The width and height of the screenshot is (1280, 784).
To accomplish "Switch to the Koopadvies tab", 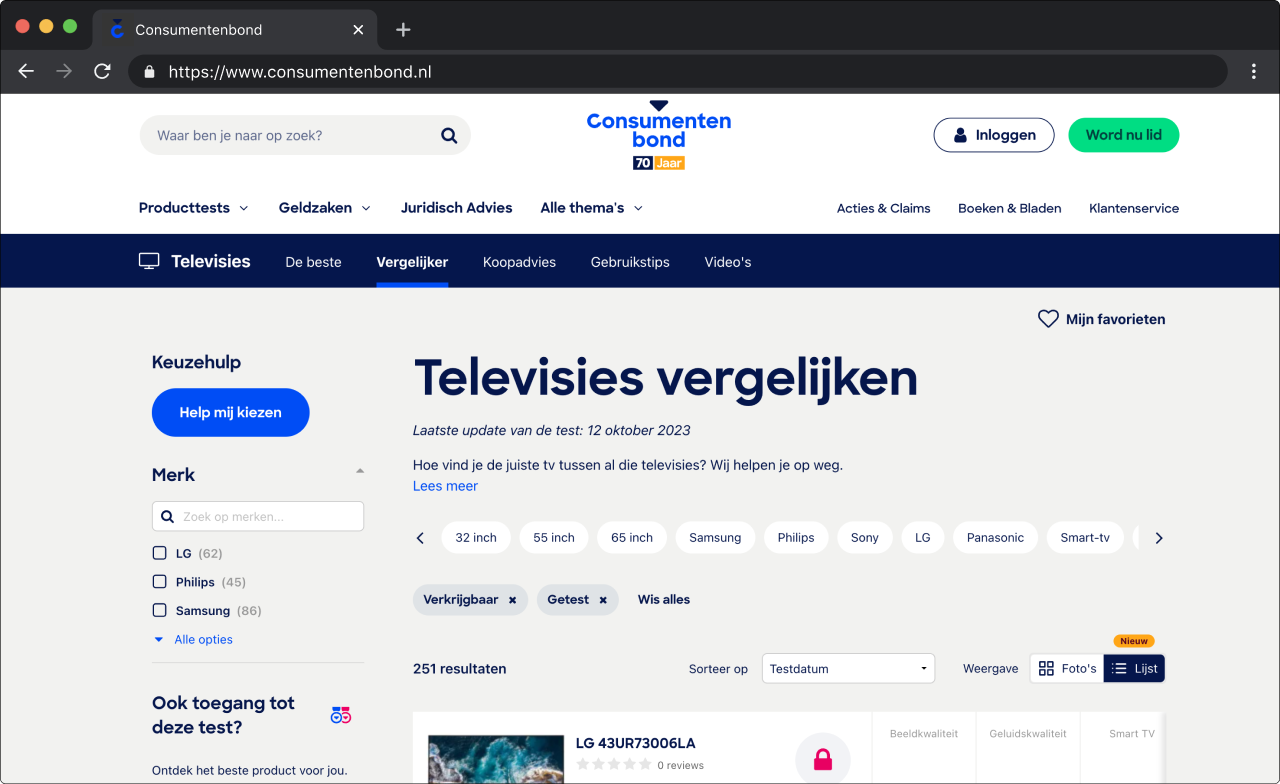I will [x=519, y=261].
